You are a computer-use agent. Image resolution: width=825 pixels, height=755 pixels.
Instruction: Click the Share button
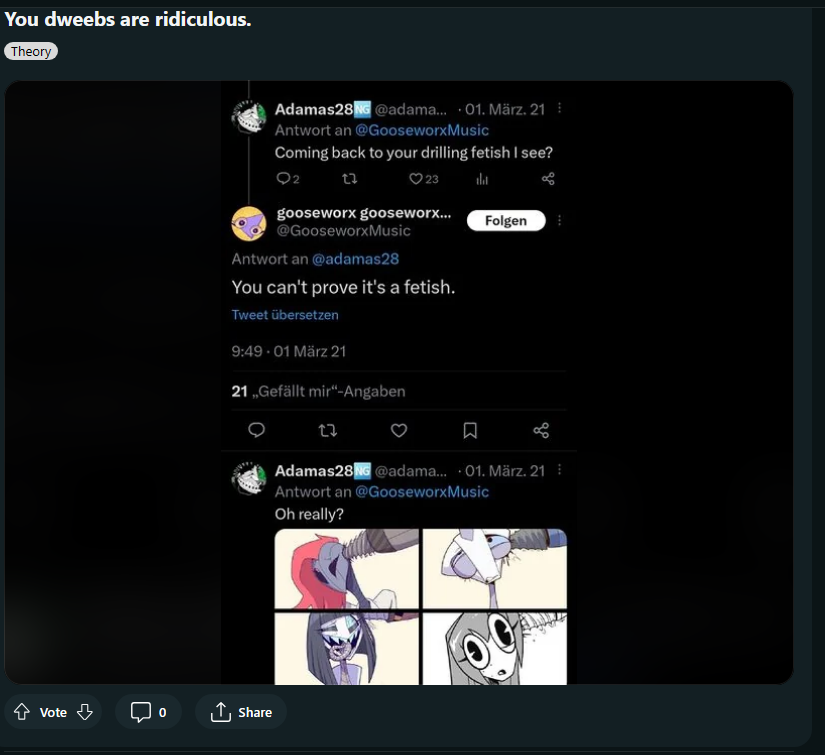click(241, 712)
